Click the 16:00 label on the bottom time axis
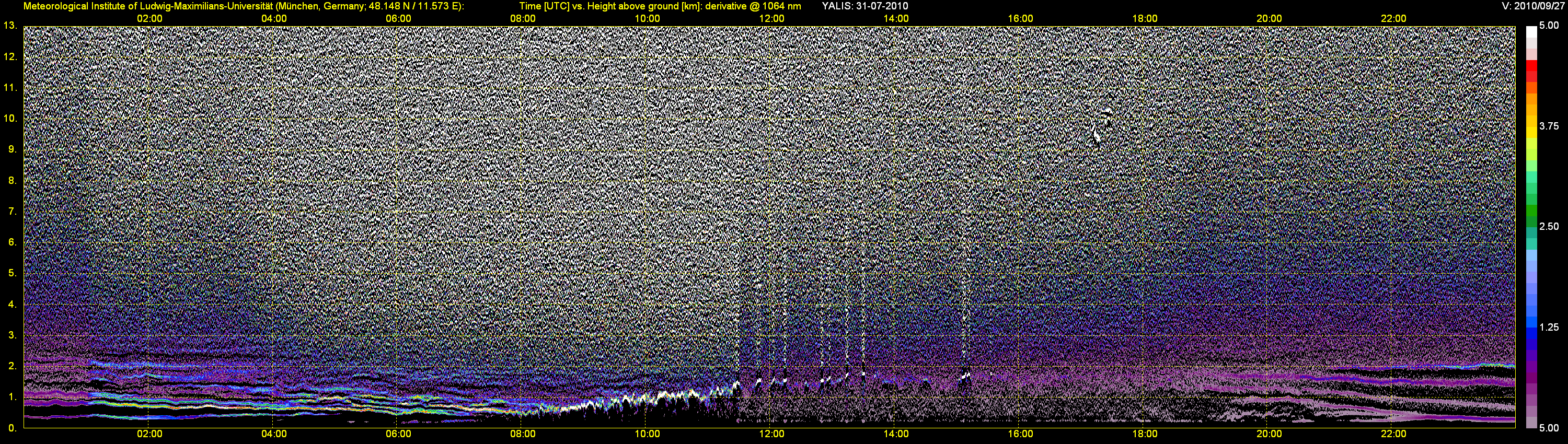Image resolution: width=1568 pixels, height=444 pixels. pyautogui.click(x=1020, y=434)
